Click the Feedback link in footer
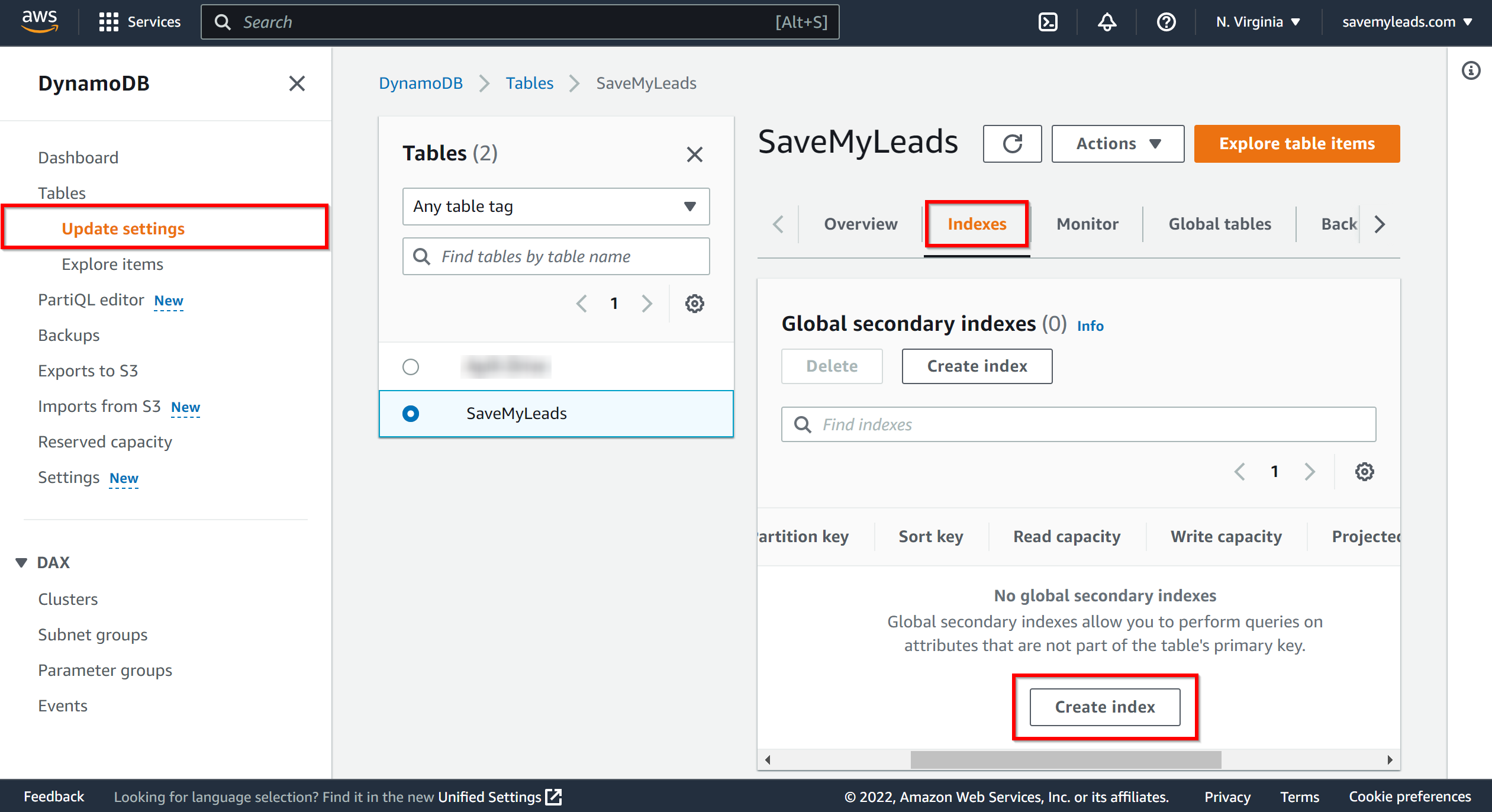This screenshot has width=1492, height=812. click(x=54, y=797)
